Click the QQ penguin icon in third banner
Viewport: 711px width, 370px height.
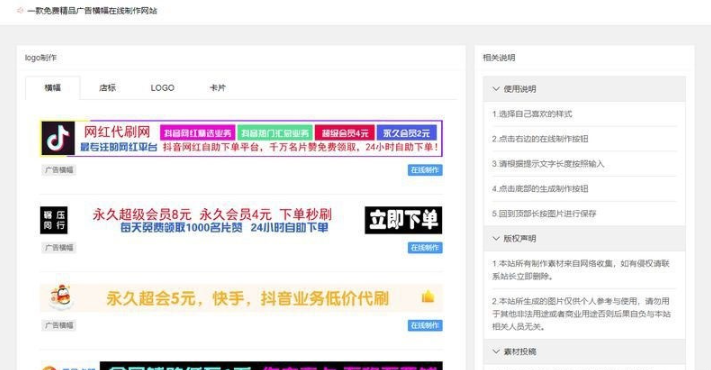tap(61, 297)
